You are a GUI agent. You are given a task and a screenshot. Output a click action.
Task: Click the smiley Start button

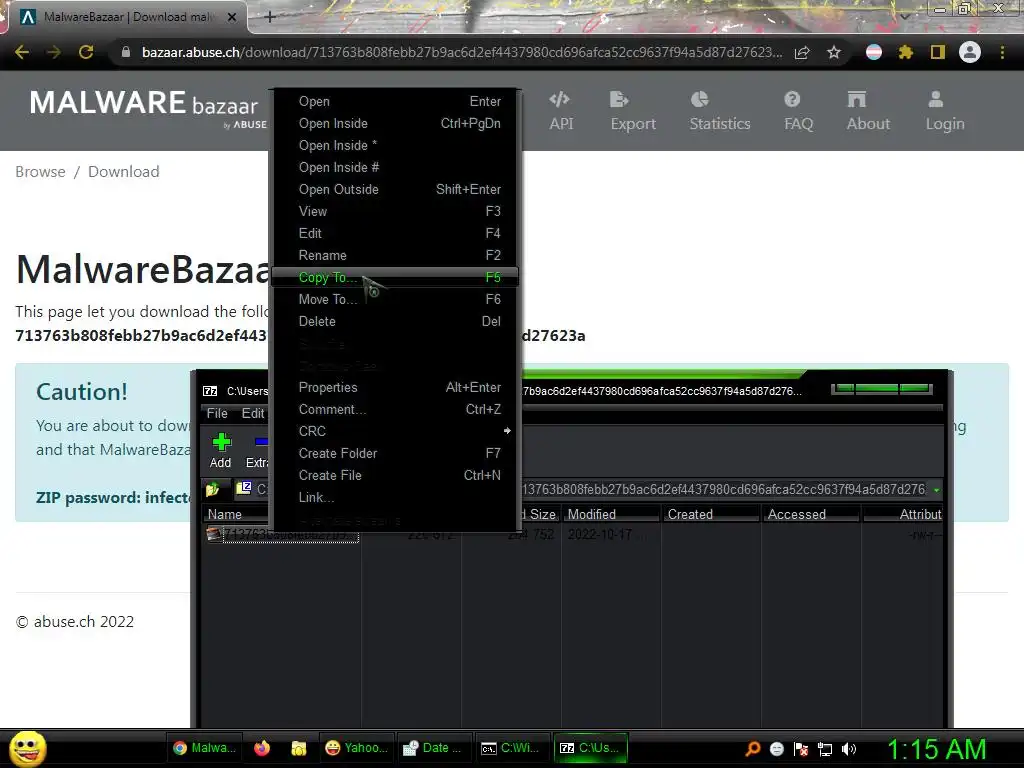27,748
